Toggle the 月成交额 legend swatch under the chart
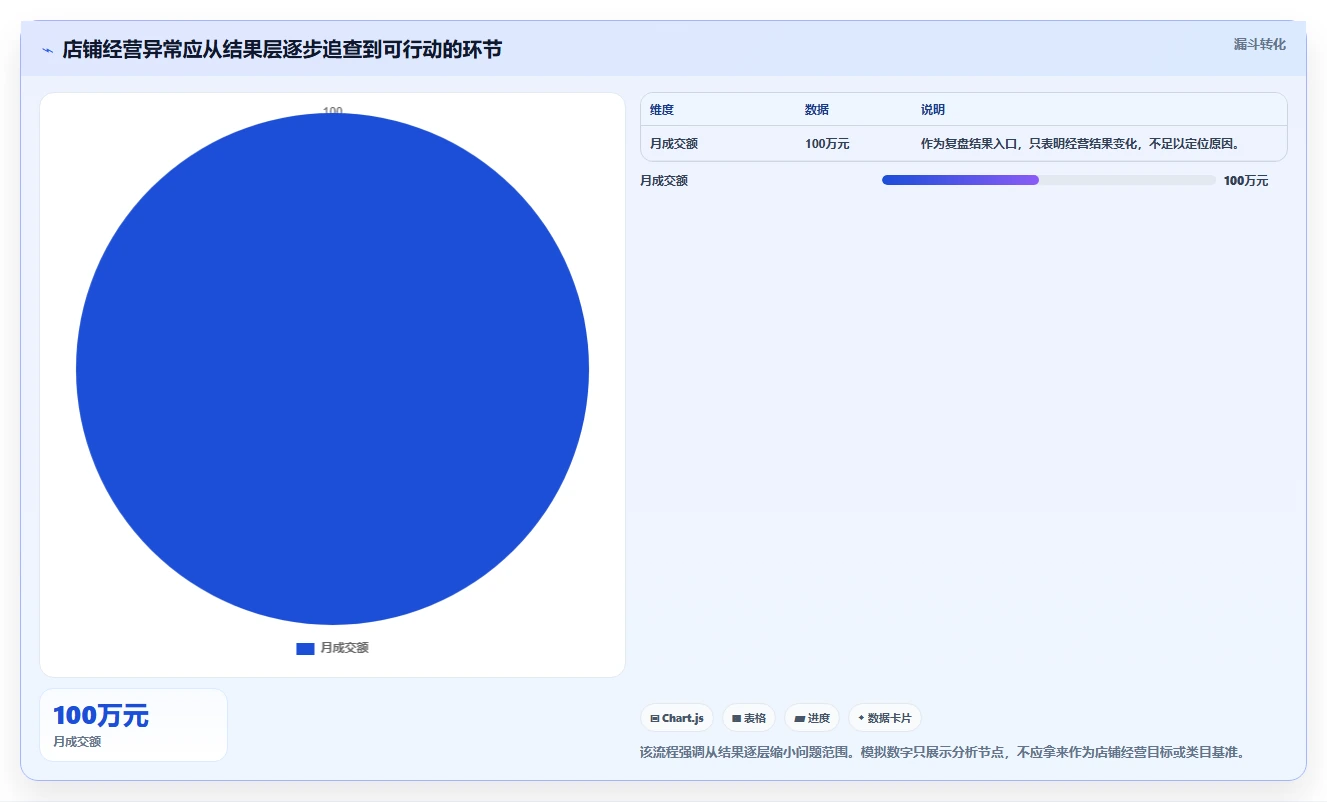Image resolution: width=1327 pixels, height=802 pixels. coord(305,648)
